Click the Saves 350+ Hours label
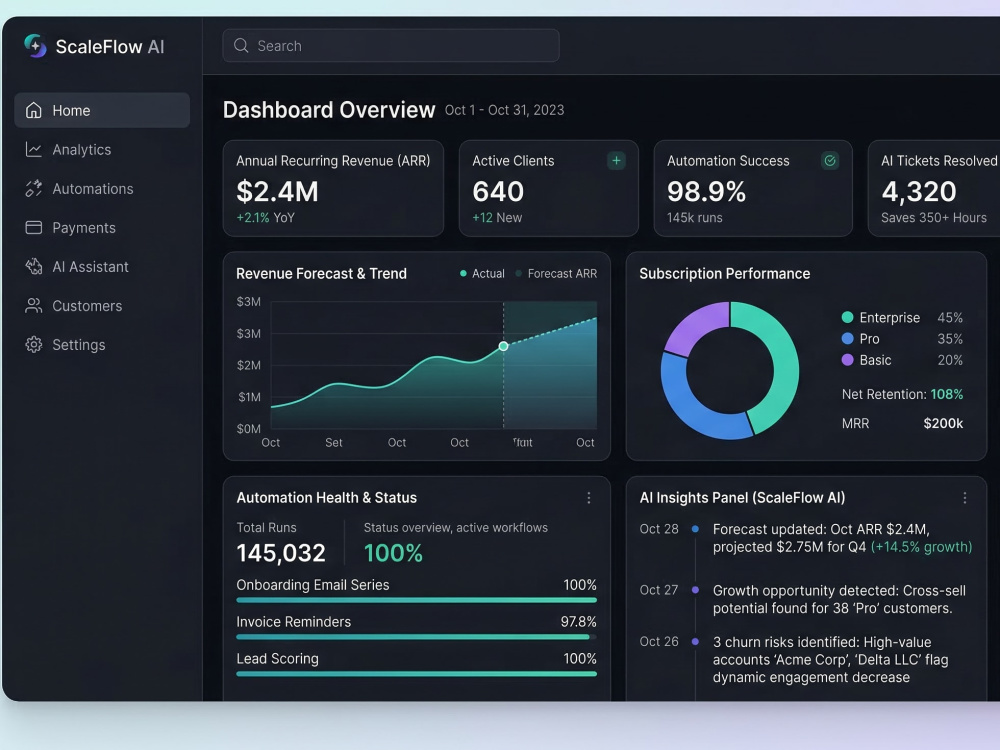Screen dimensions: 1000x750 (x=934, y=217)
